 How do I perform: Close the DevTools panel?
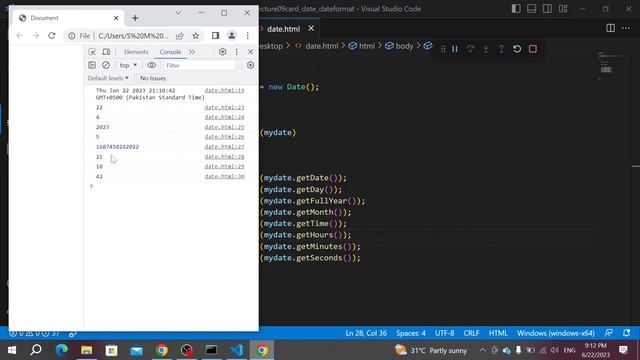click(251, 52)
